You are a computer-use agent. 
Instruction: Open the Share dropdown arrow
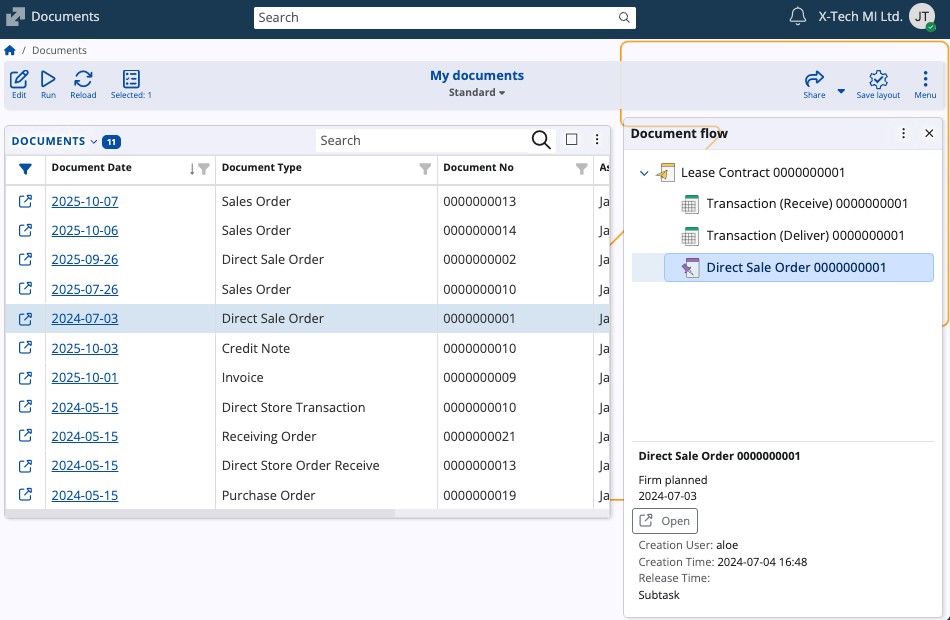(x=841, y=91)
